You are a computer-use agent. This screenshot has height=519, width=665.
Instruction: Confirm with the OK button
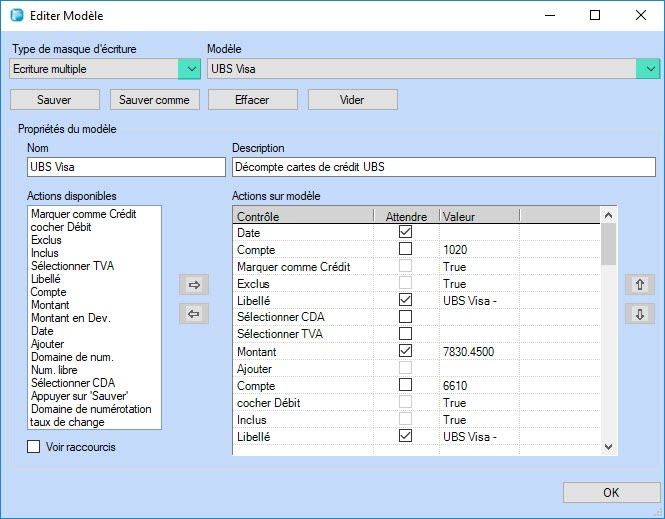click(x=610, y=492)
